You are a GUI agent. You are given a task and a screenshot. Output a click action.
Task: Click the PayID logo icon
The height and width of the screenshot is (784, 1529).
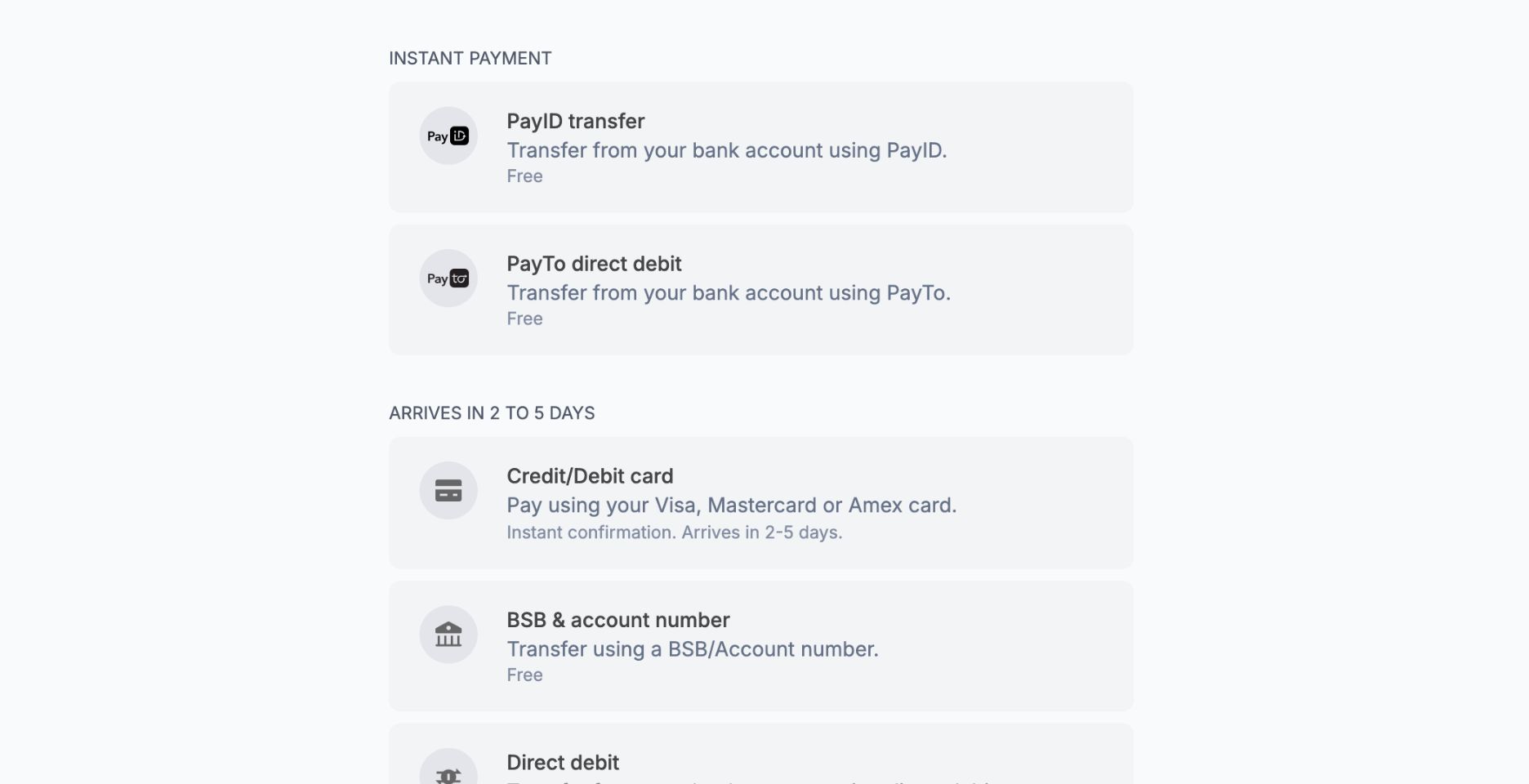[448, 136]
